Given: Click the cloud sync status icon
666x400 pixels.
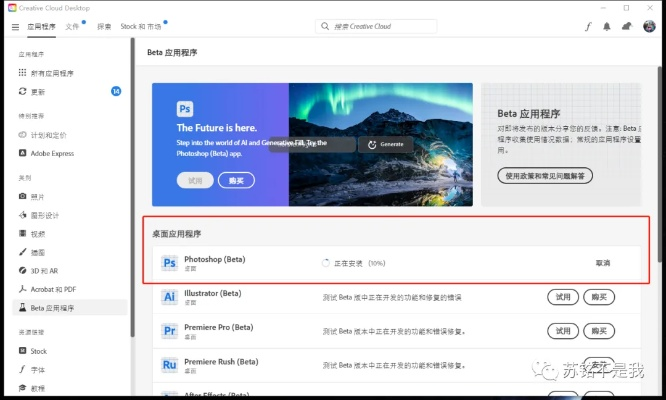Looking at the screenshot, I should [627, 26].
